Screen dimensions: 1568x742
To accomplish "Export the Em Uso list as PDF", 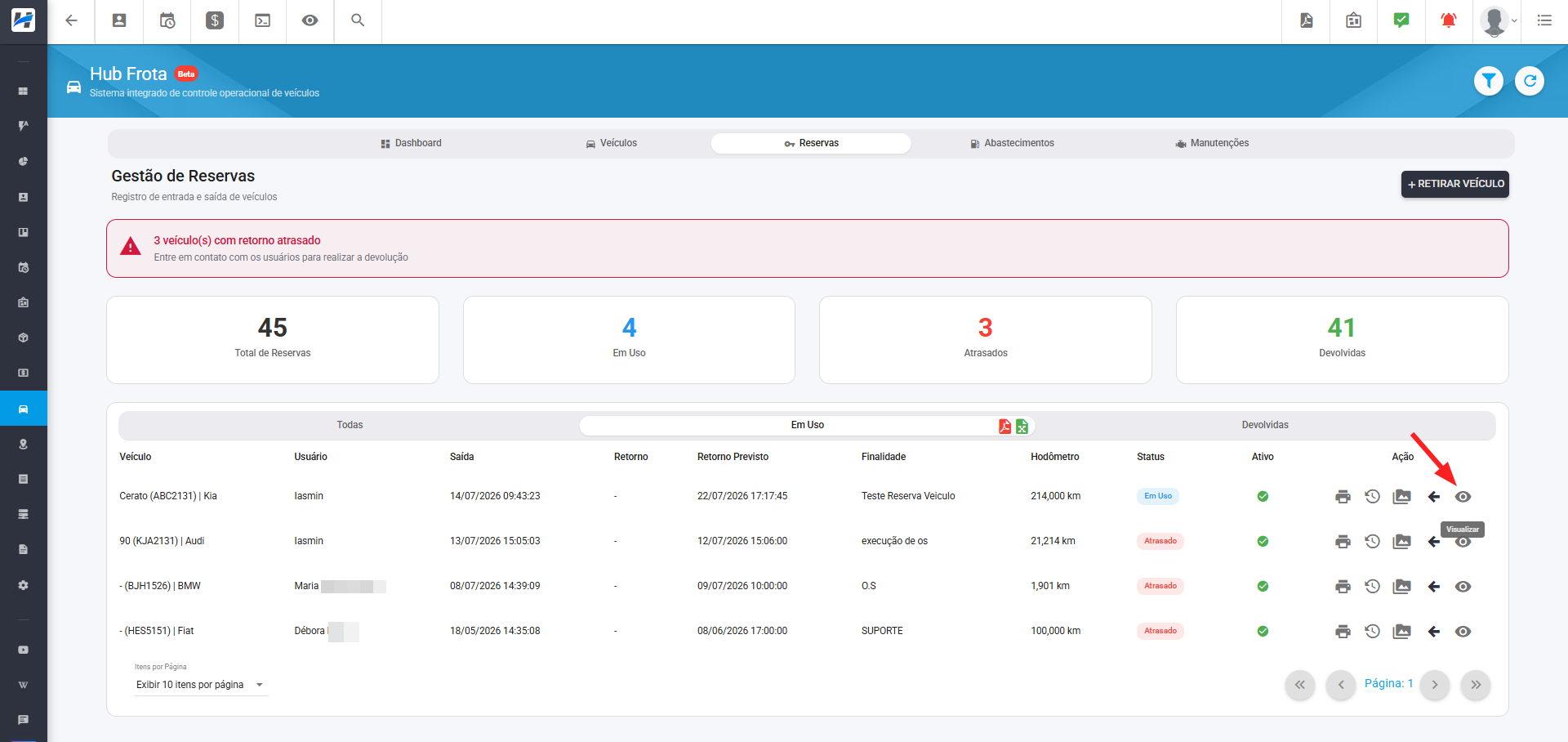I will click(x=1004, y=427).
